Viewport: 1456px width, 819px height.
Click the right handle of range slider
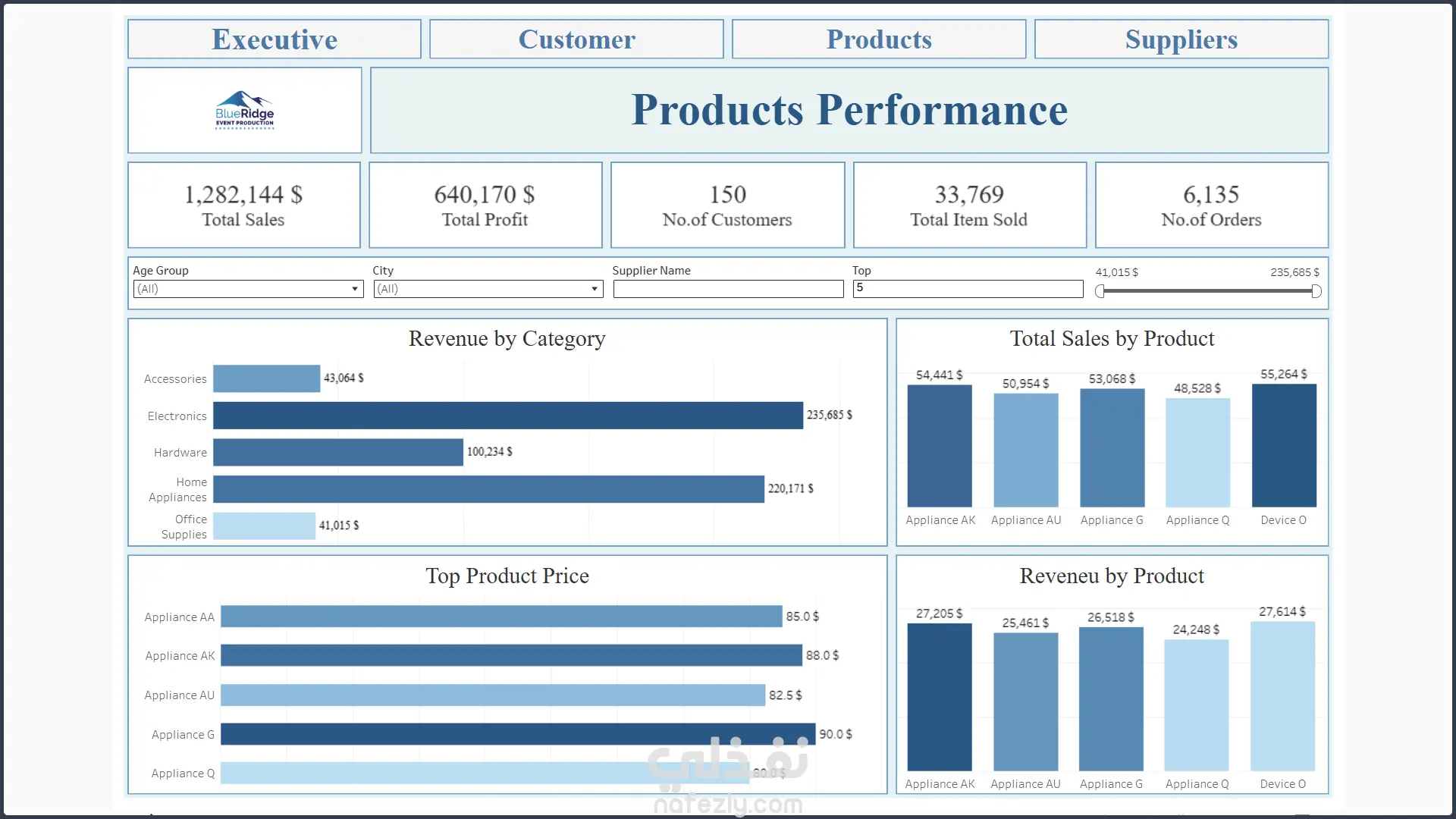click(x=1316, y=291)
